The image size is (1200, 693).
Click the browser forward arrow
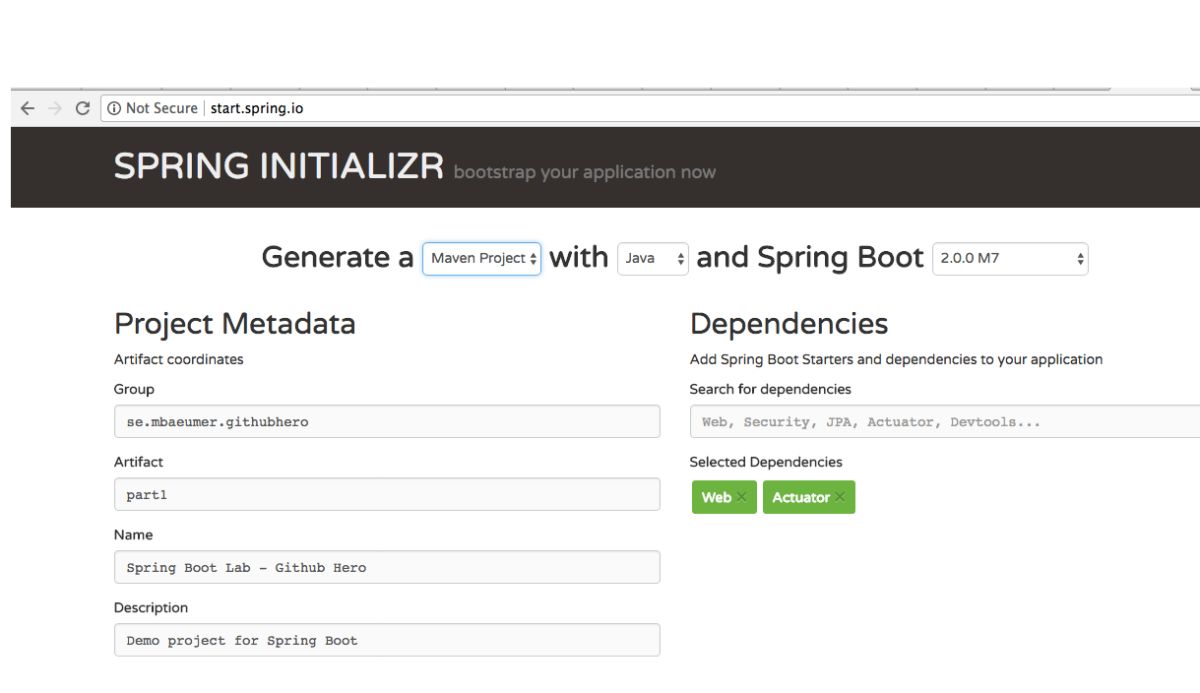[x=55, y=108]
